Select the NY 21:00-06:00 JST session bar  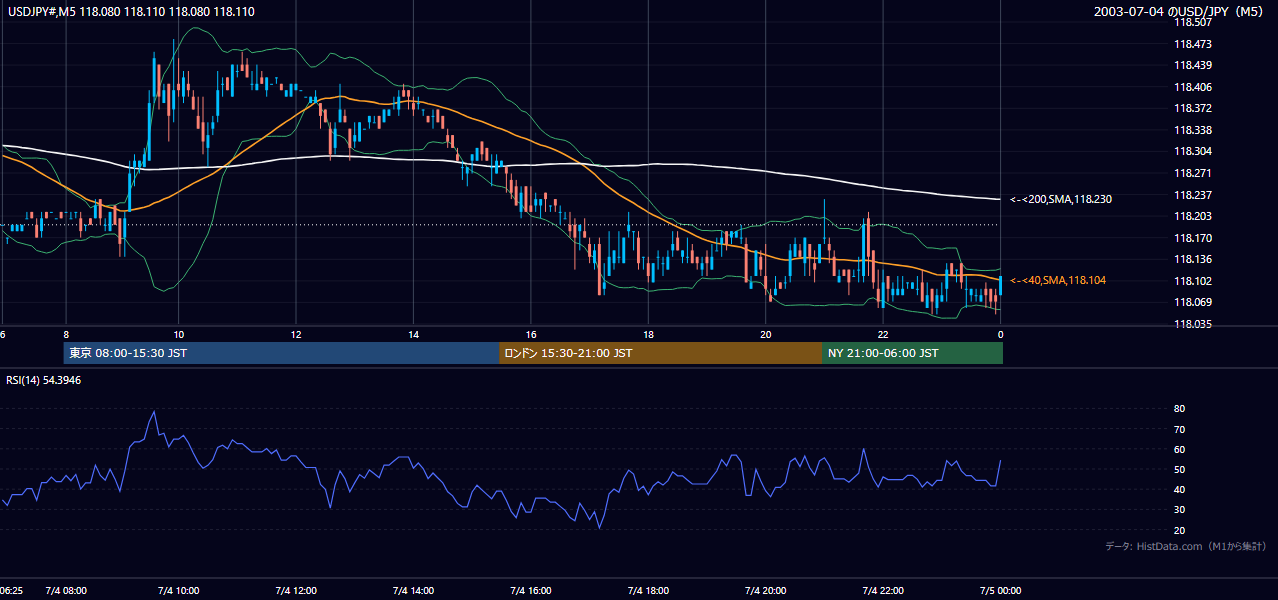pos(912,353)
